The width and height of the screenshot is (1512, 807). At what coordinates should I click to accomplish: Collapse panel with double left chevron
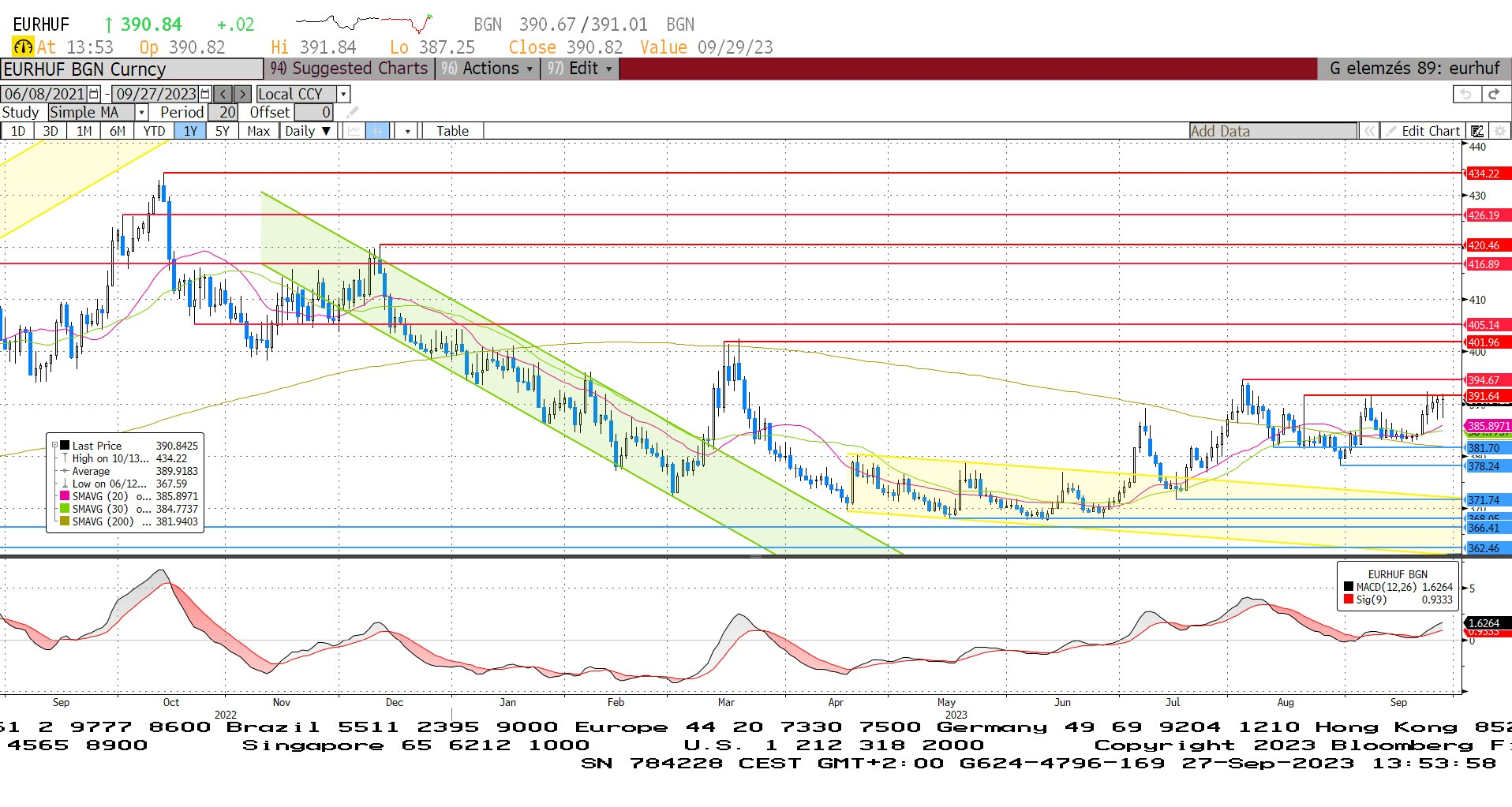tap(1369, 131)
